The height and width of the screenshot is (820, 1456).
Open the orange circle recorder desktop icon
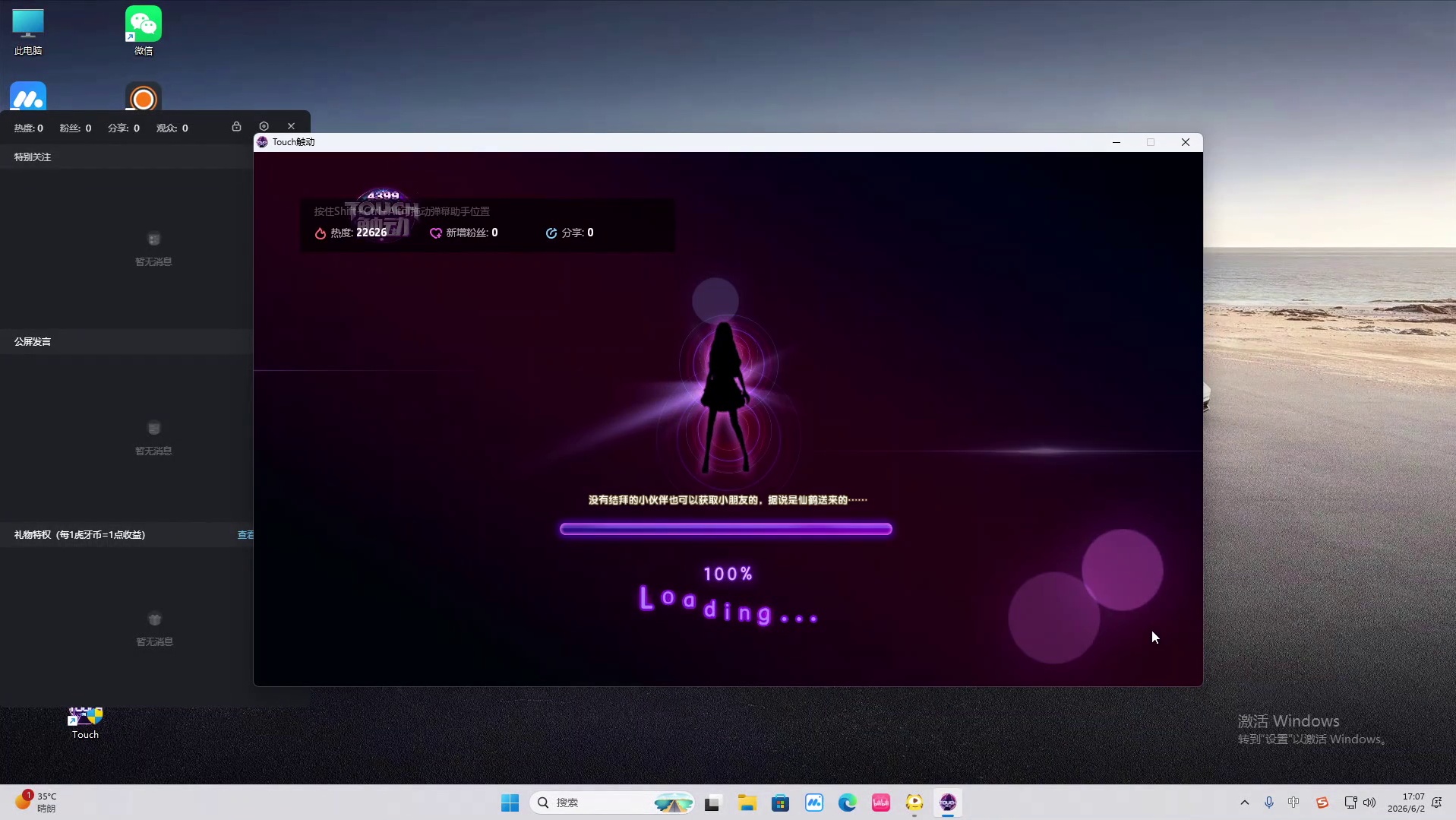point(144,97)
